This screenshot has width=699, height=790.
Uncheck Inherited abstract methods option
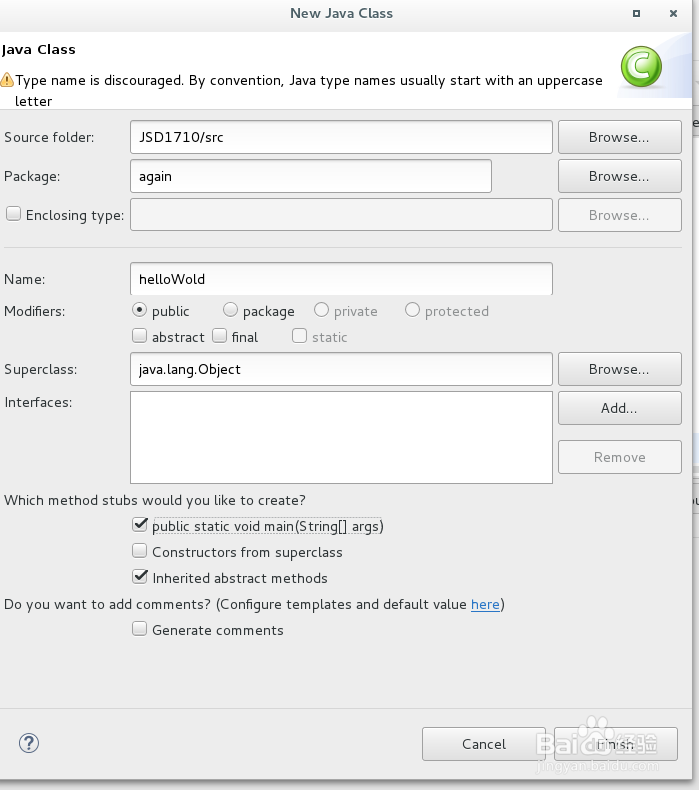click(x=140, y=577)
